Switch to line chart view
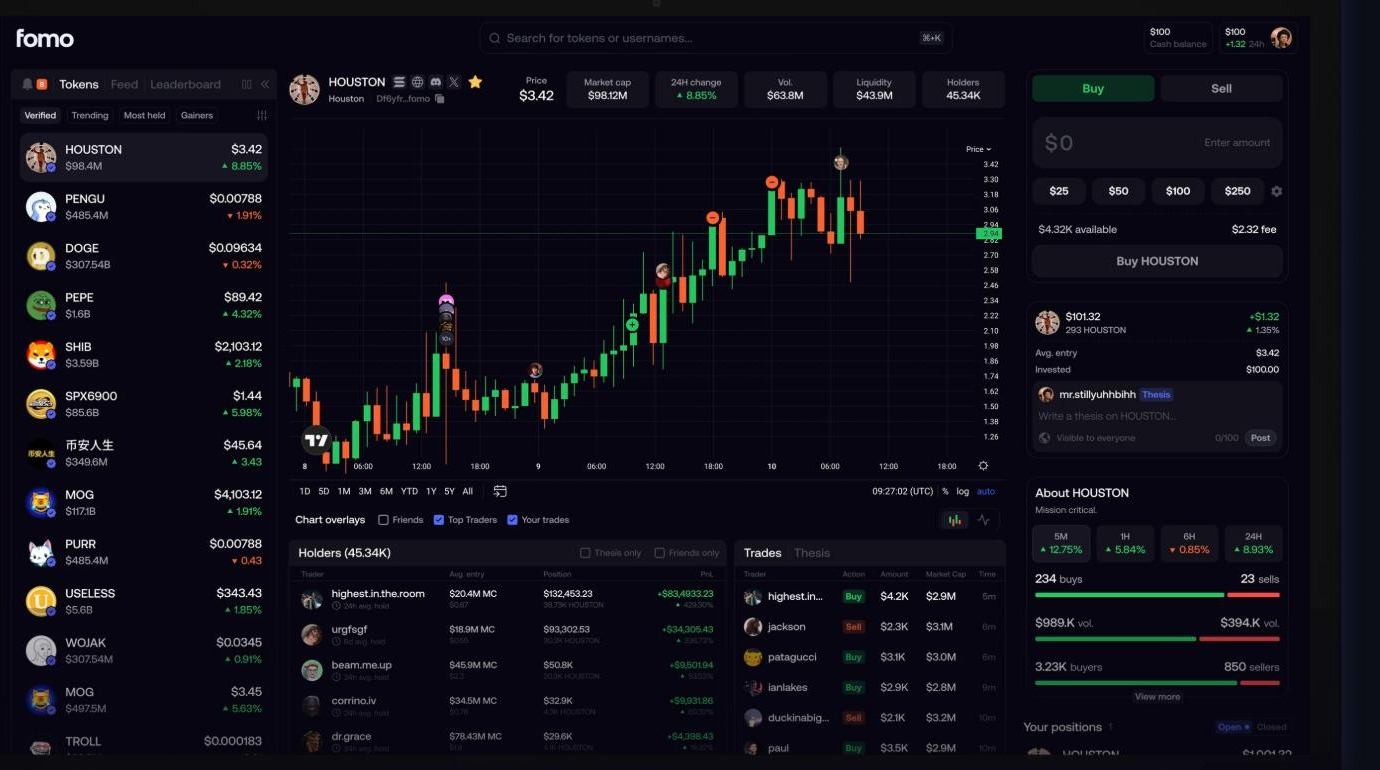This screenshot has width=1380, height=770. click(984, 520)
